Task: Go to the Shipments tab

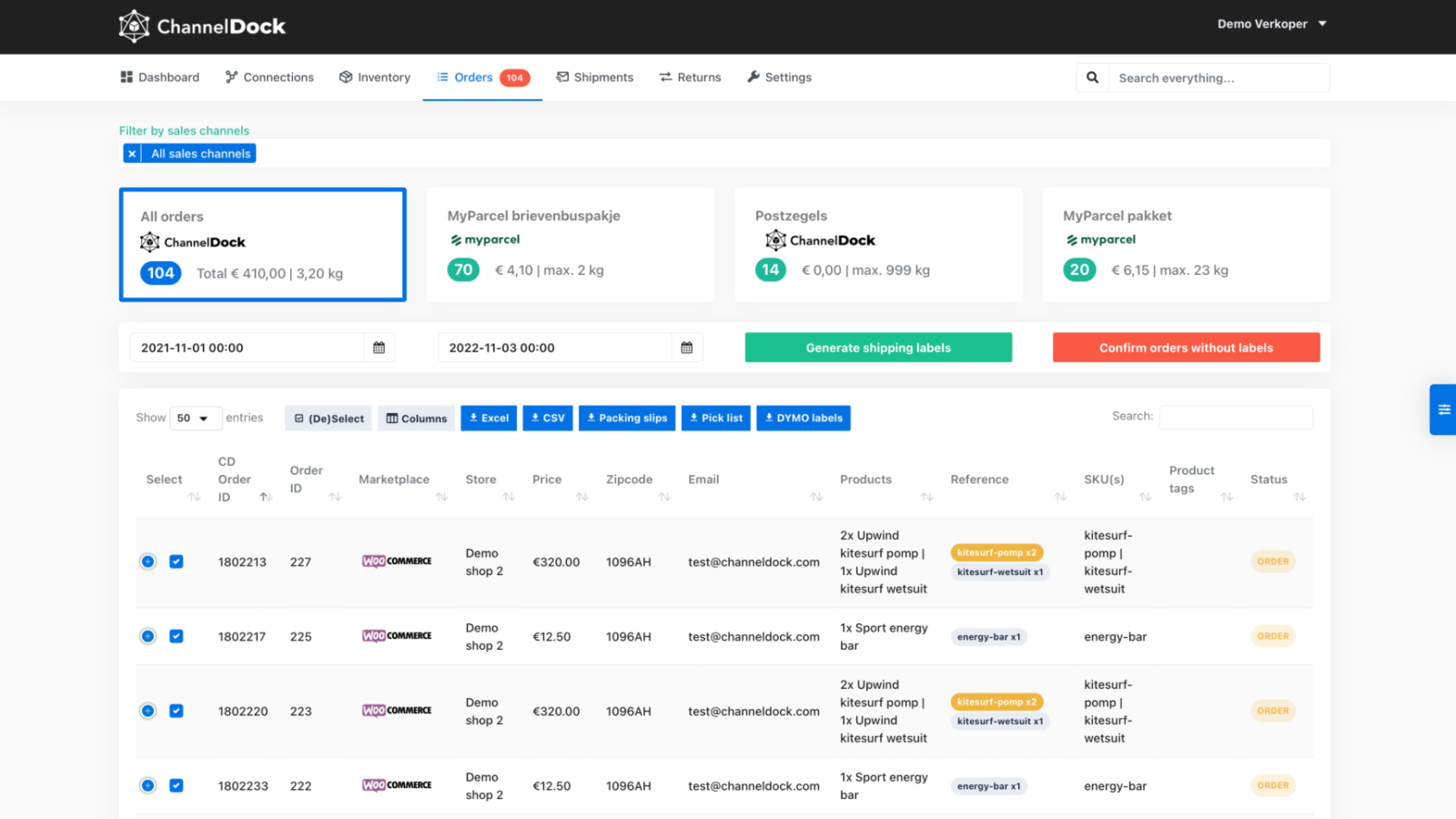Action: pyautogui.click(x=595, y=77)
